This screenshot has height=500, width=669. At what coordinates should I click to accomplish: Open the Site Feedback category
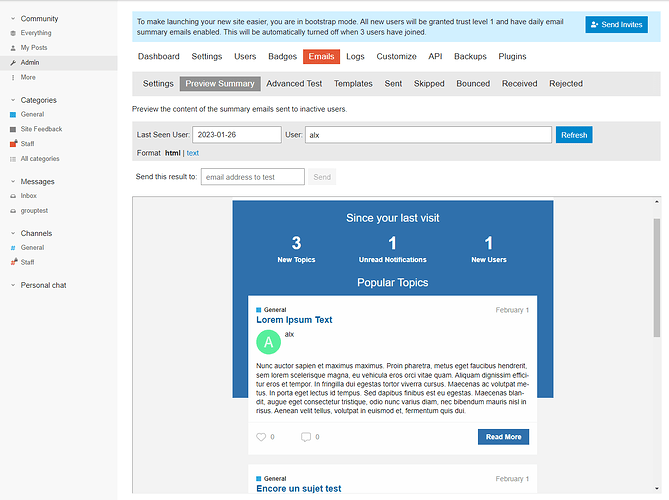coord(41,129)
